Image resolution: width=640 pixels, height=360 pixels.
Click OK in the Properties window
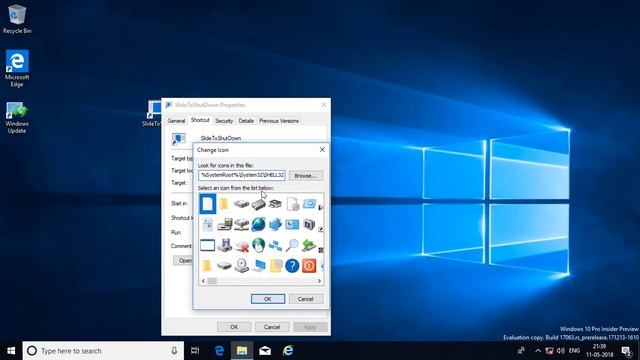coord(234,327)
